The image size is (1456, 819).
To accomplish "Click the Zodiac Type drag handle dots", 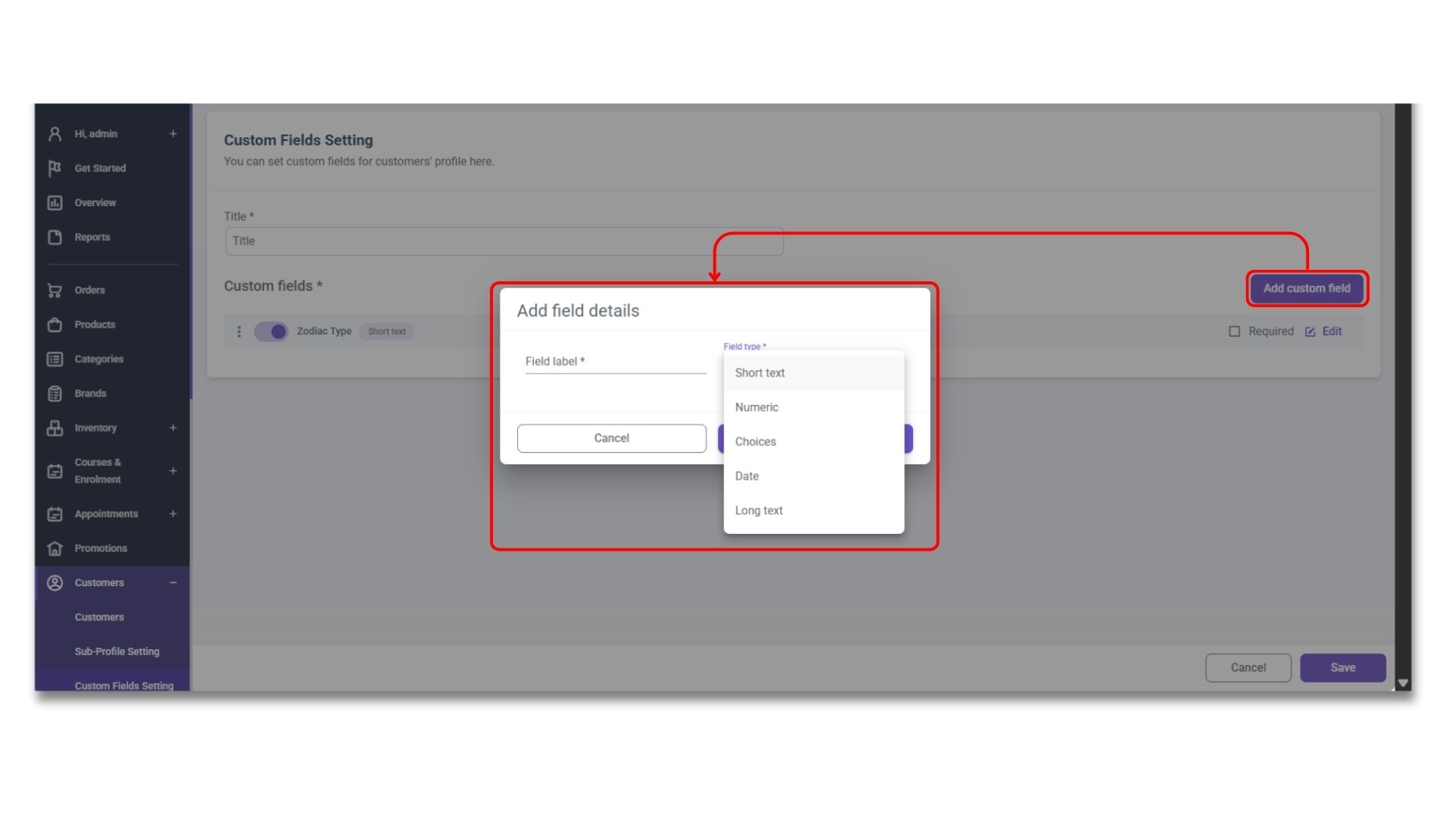I will click(x=239, y=331).
